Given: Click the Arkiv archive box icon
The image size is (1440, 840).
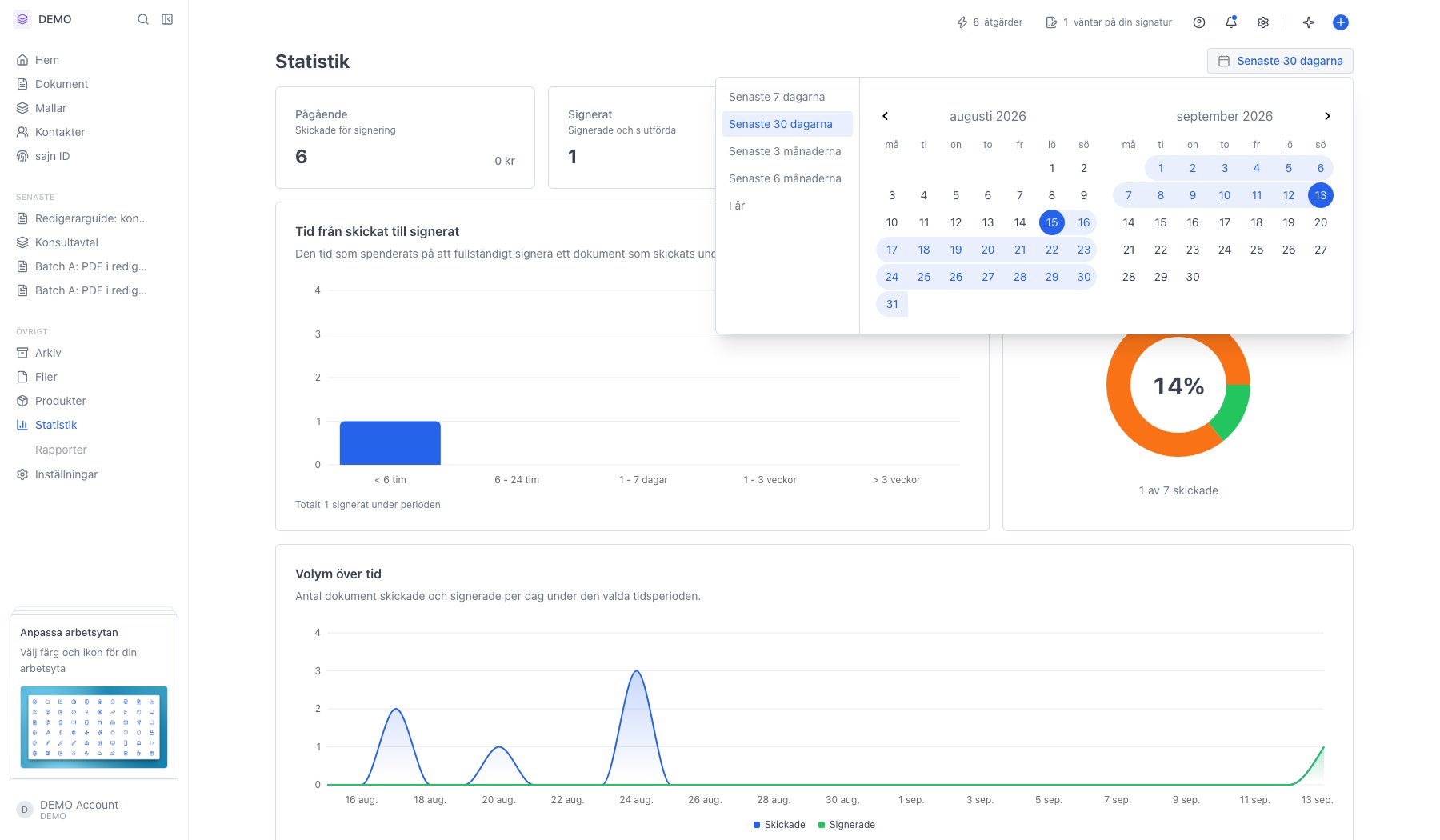Looking at the screenshot, I should (22, 353).
